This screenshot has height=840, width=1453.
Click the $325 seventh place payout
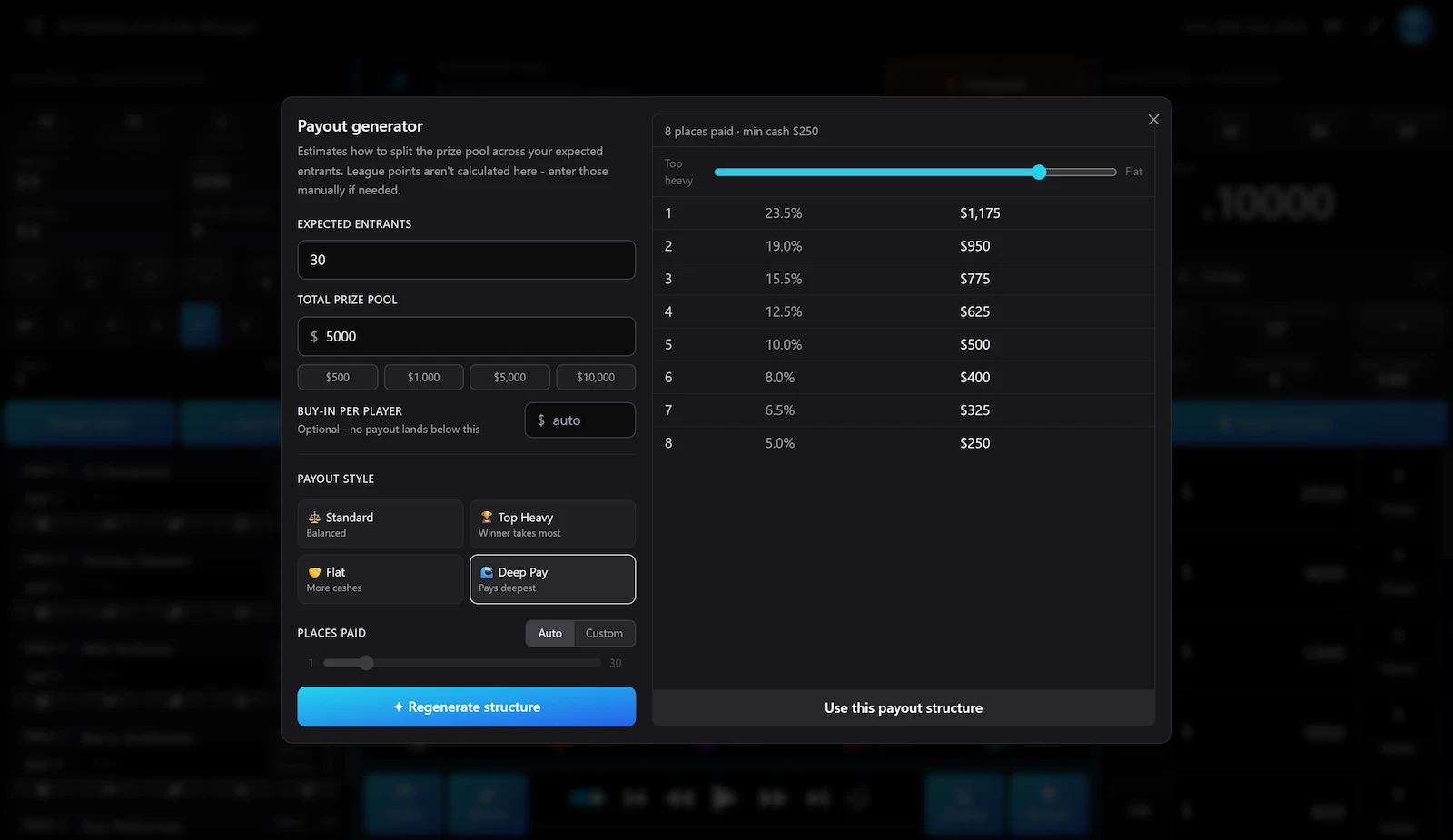tap(974, 410)
